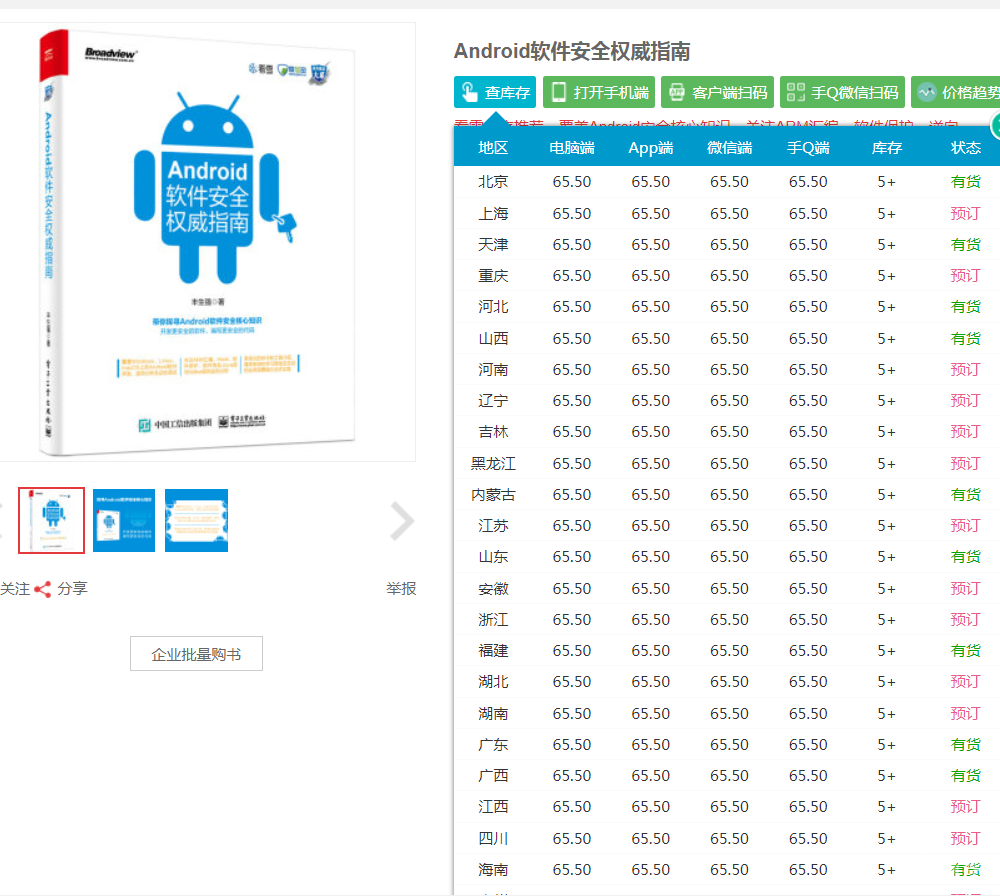
Task: Click the 查库存 stock check button
Action: click(x=494, y=92)
